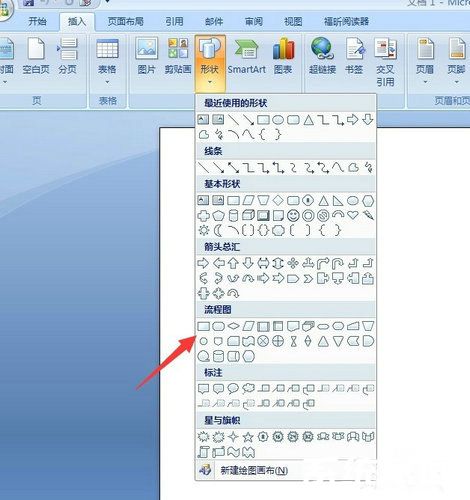The image size is (470, 500).
Task: Select the double arrow line
Action: tap(233, 167)
